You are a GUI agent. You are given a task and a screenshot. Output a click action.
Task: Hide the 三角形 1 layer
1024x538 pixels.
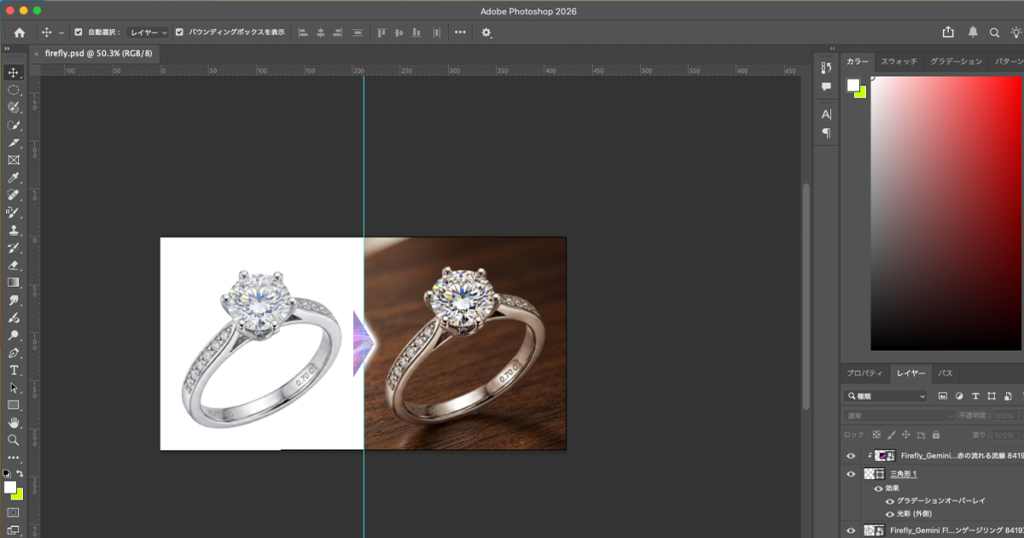tap(851, 474)
